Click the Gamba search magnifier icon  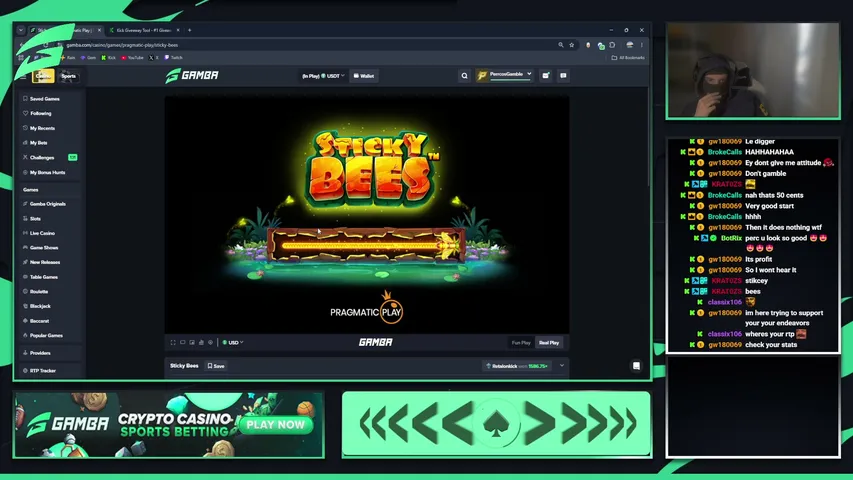tap(464, 76)
